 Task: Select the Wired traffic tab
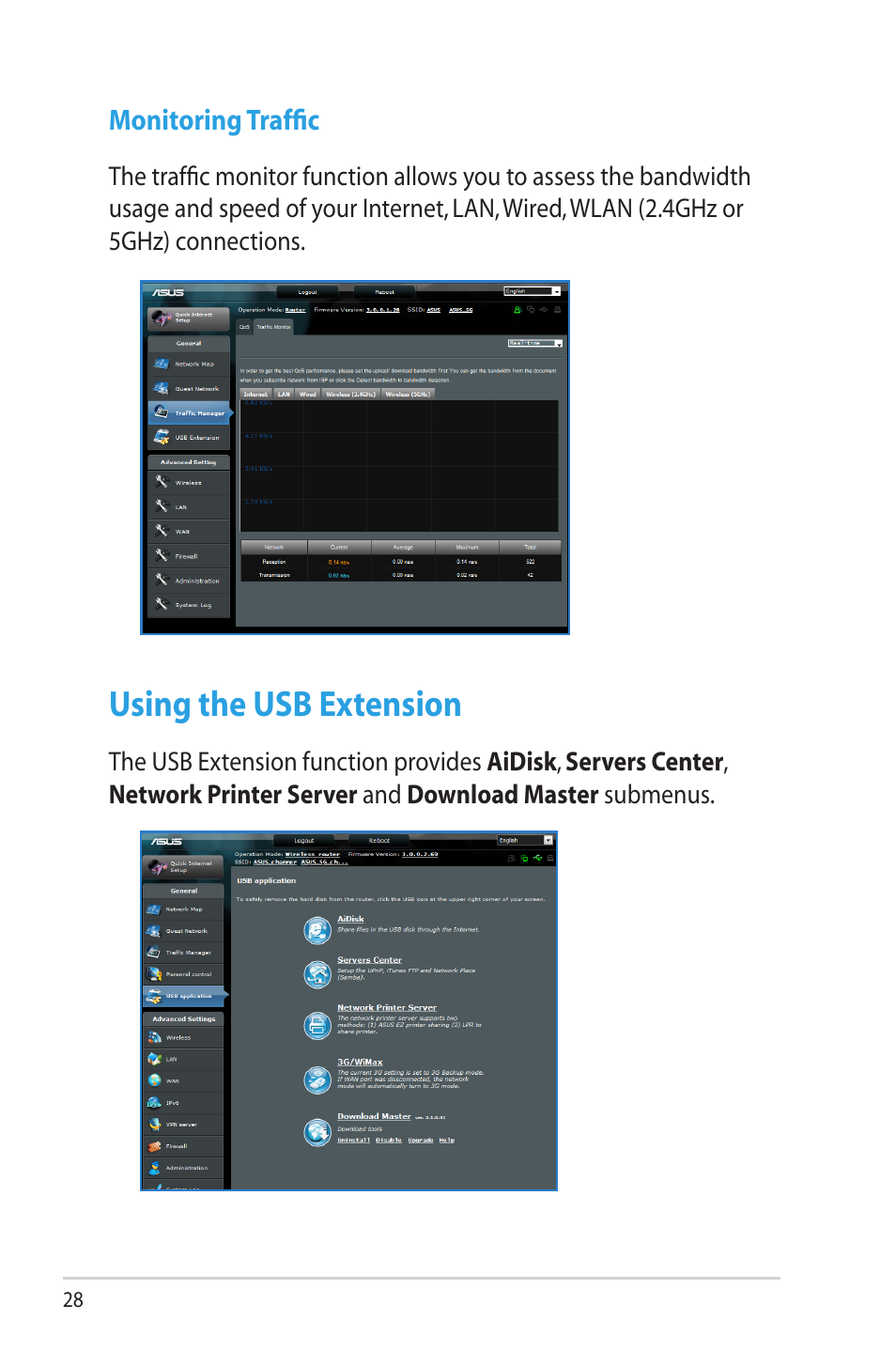coord(308,395)
